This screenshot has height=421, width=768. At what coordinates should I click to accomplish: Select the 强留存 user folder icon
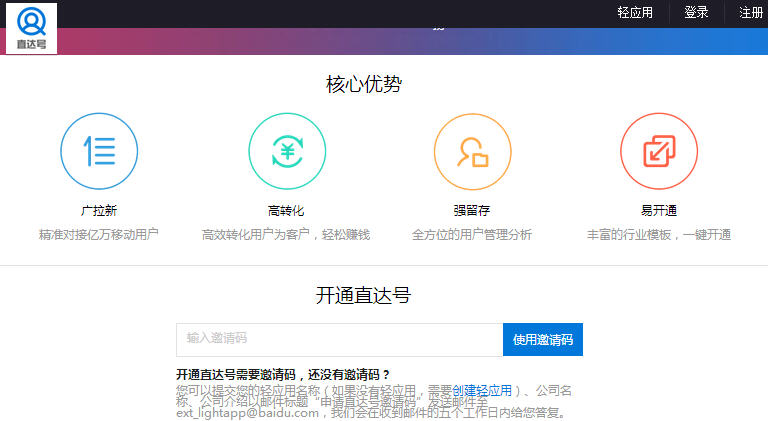(x=473, y=151)
